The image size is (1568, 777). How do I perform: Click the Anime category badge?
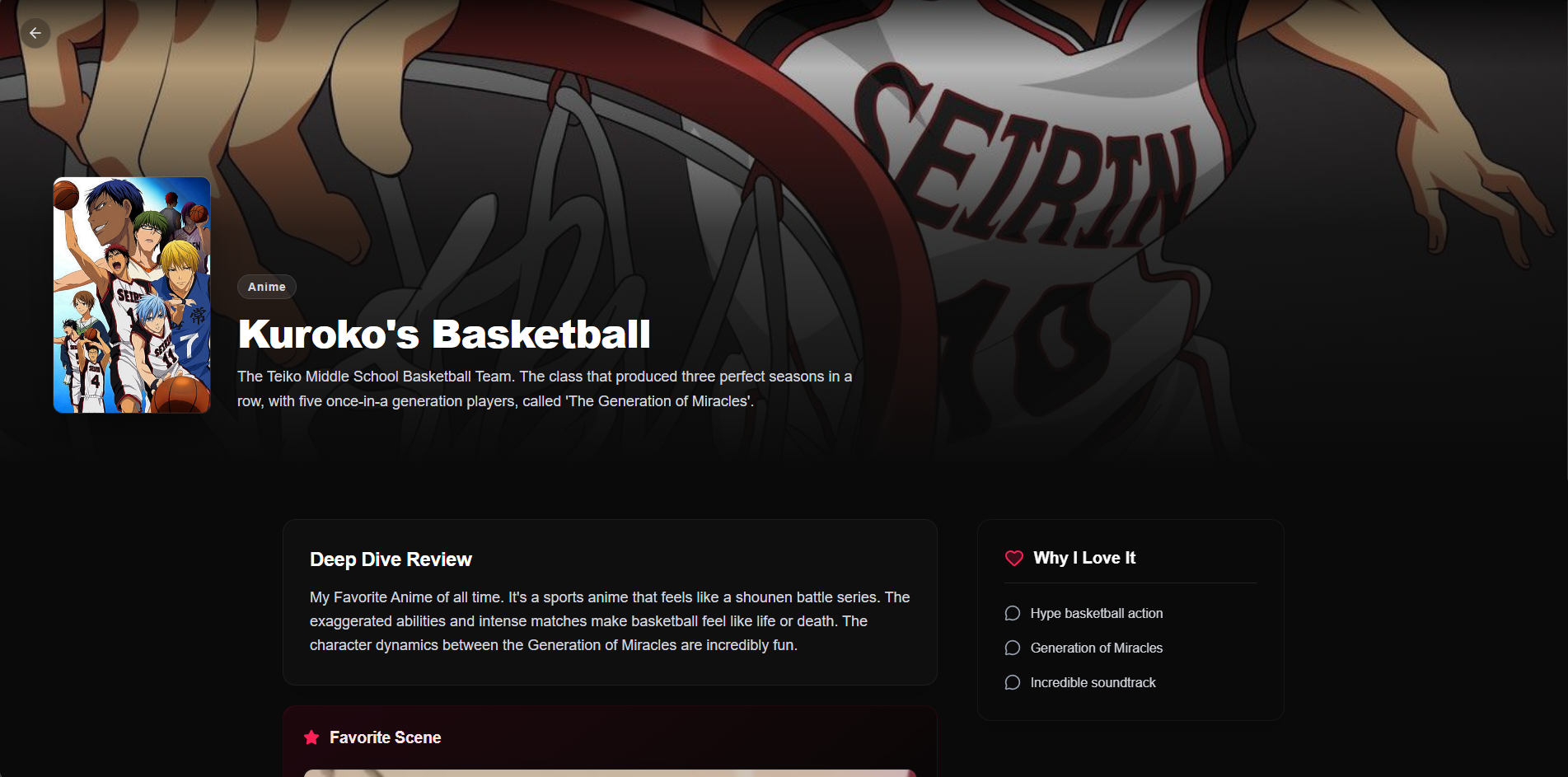coord(267,287)
